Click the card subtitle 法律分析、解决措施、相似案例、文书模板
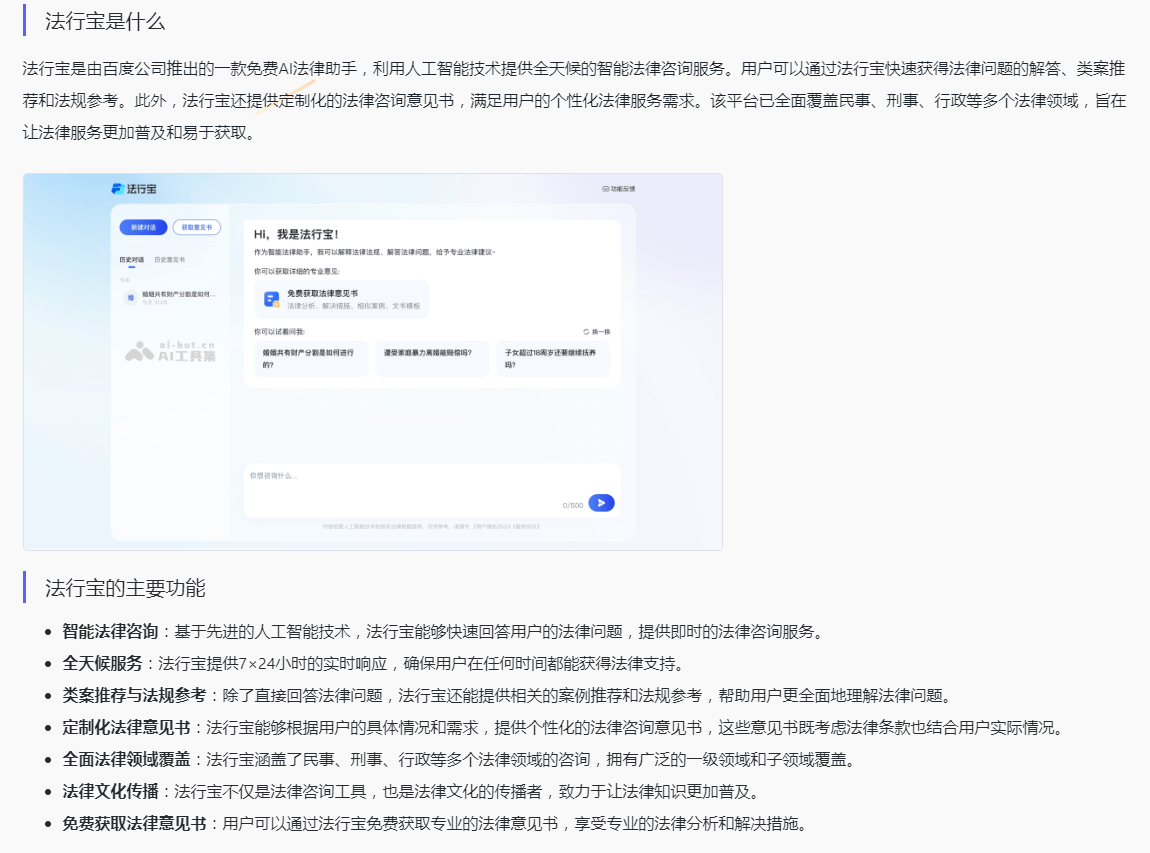Screen dimensions: 1150x853 [354, 306]
